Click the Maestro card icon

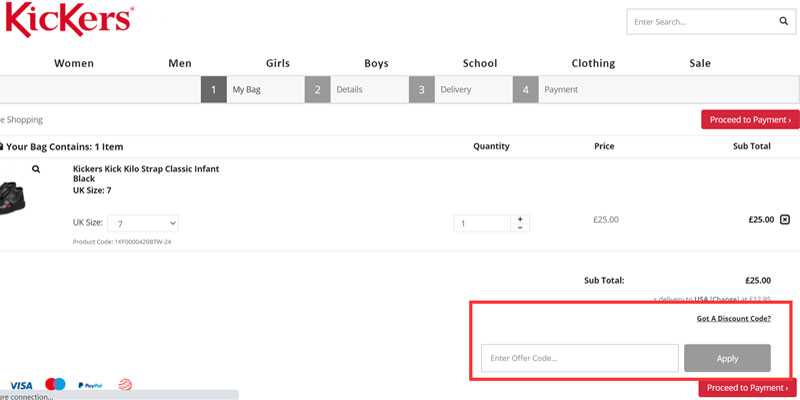click(55, 385)
